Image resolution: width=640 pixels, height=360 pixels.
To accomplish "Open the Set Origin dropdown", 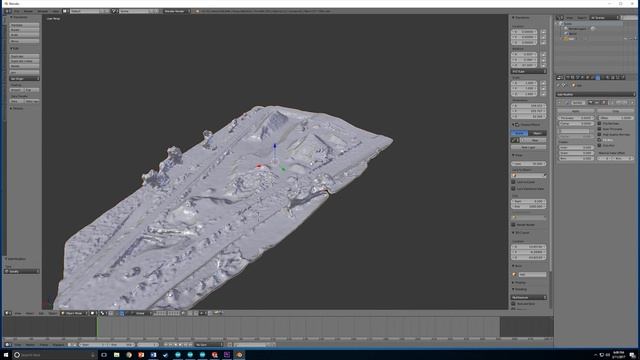I will coord(24,79).
